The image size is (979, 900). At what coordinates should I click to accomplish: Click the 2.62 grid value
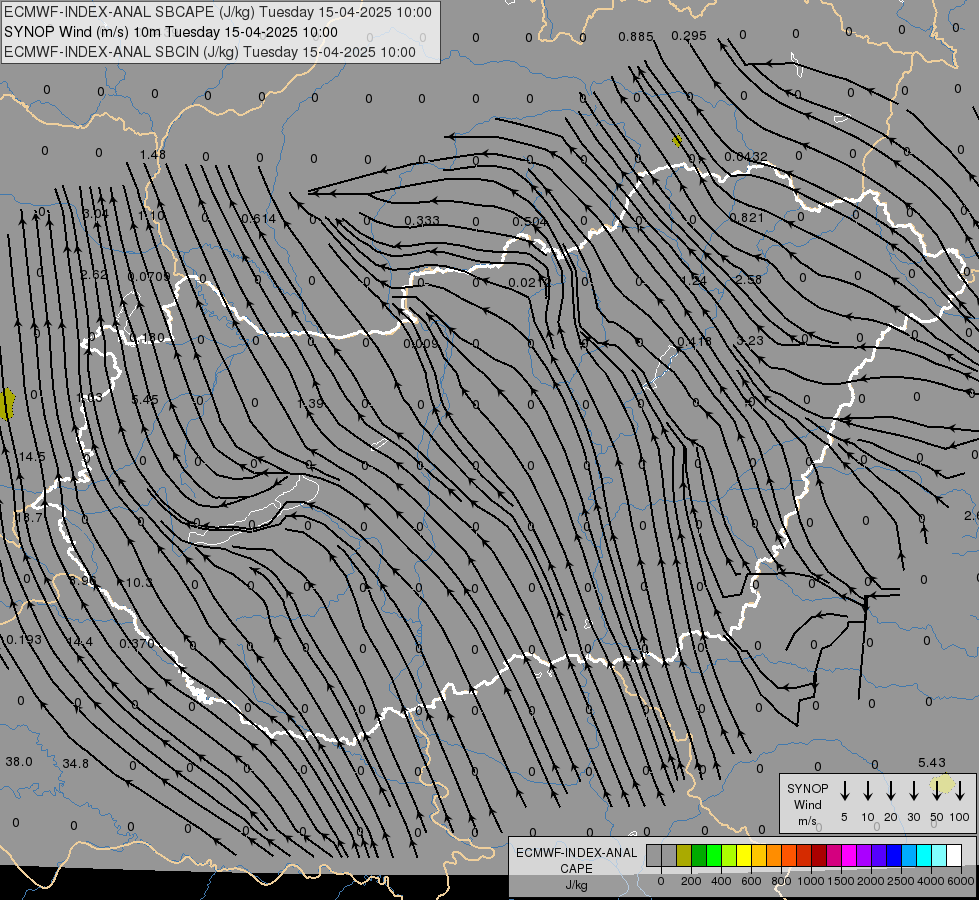click(x=94, y=275)
